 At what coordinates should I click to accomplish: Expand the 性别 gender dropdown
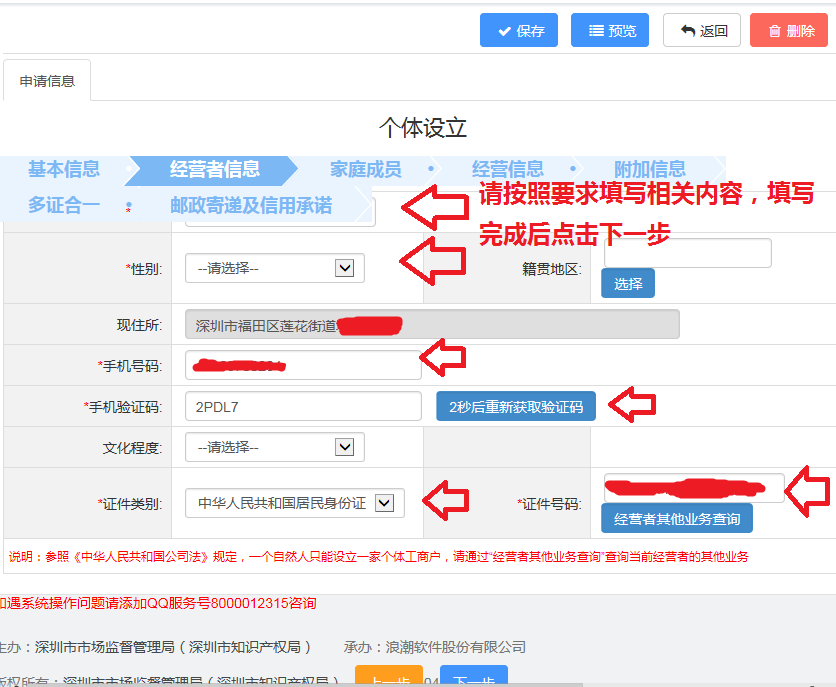click(274, 268)
